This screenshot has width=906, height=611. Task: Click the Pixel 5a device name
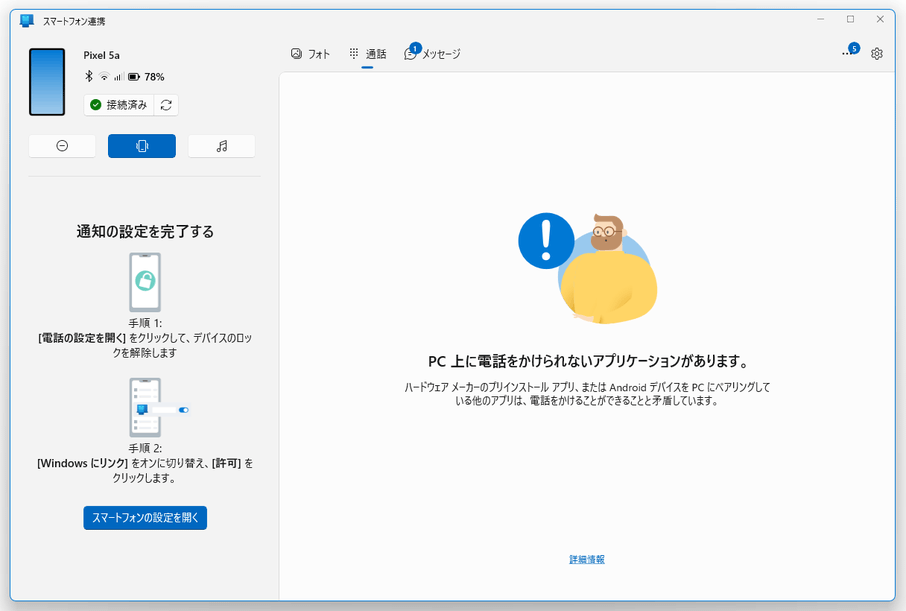102,55
